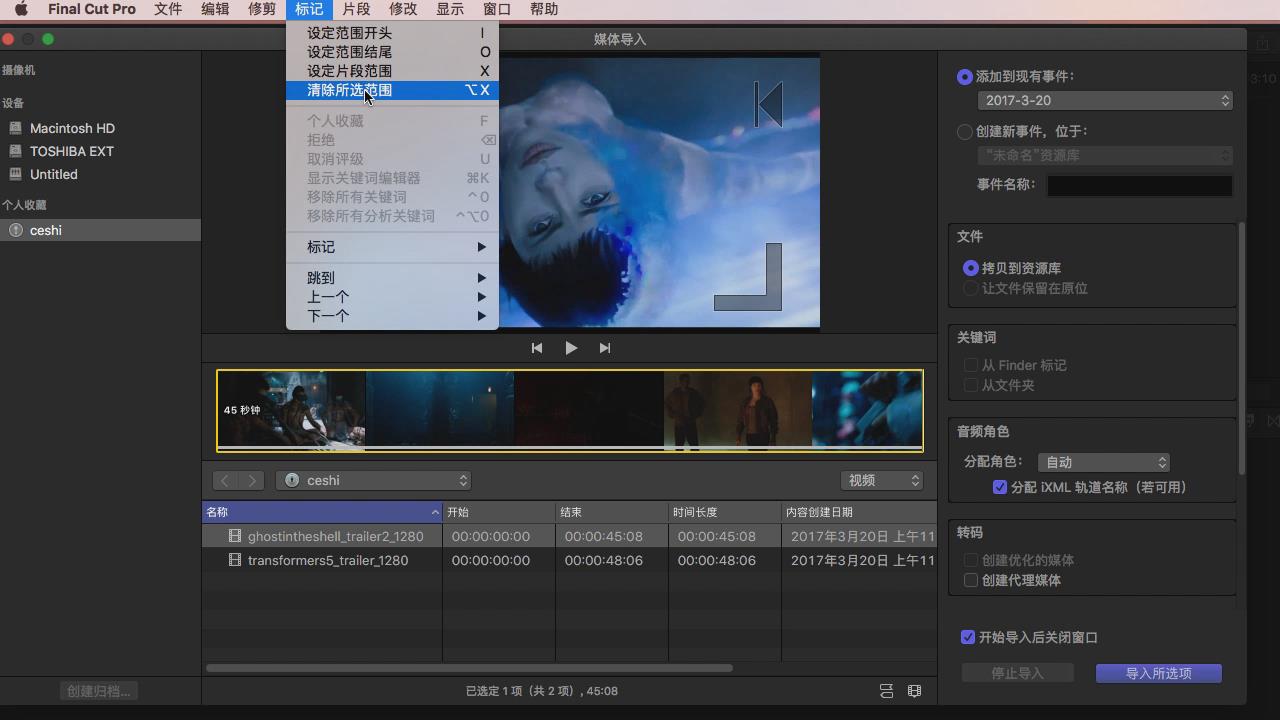Open the Final Cut Pro app menu
The height and width of the screenshot is (720, 1280).
point(92,9)
